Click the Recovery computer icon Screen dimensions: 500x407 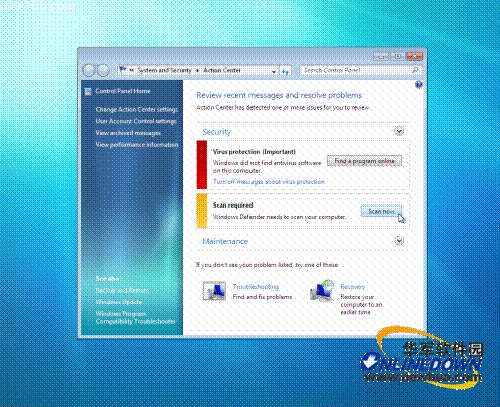coord(322,291)
